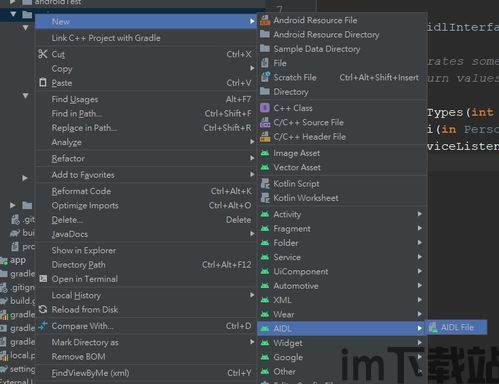Screen dimensions: 499x384
Task: Expand the Activity submenu arrow
Action: point(420,214)
